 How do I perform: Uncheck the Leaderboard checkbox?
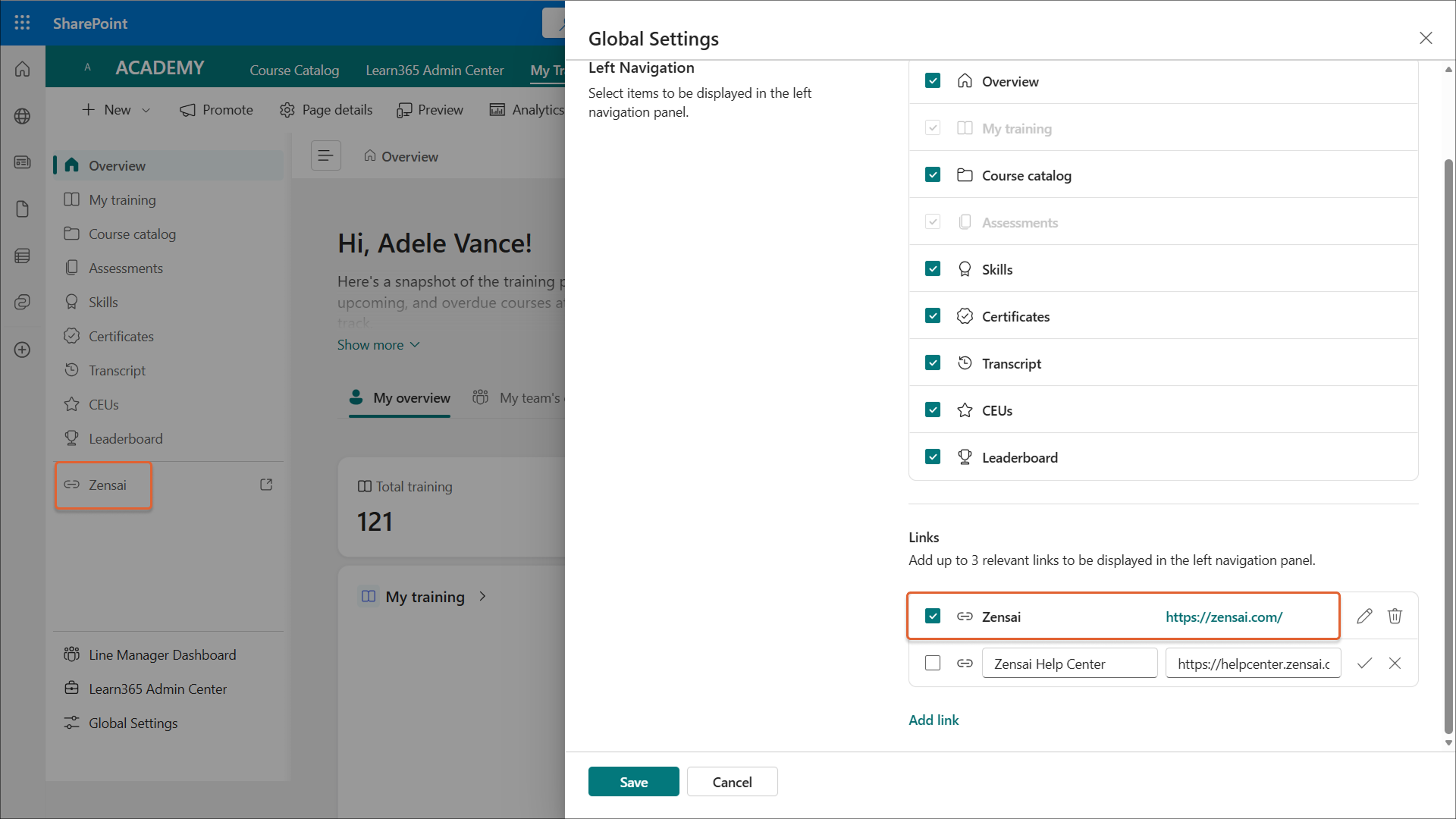933,457
